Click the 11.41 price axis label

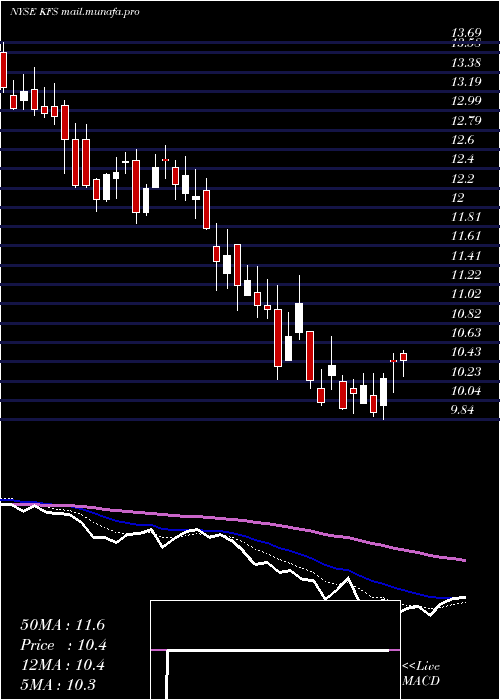coord(466,256)
